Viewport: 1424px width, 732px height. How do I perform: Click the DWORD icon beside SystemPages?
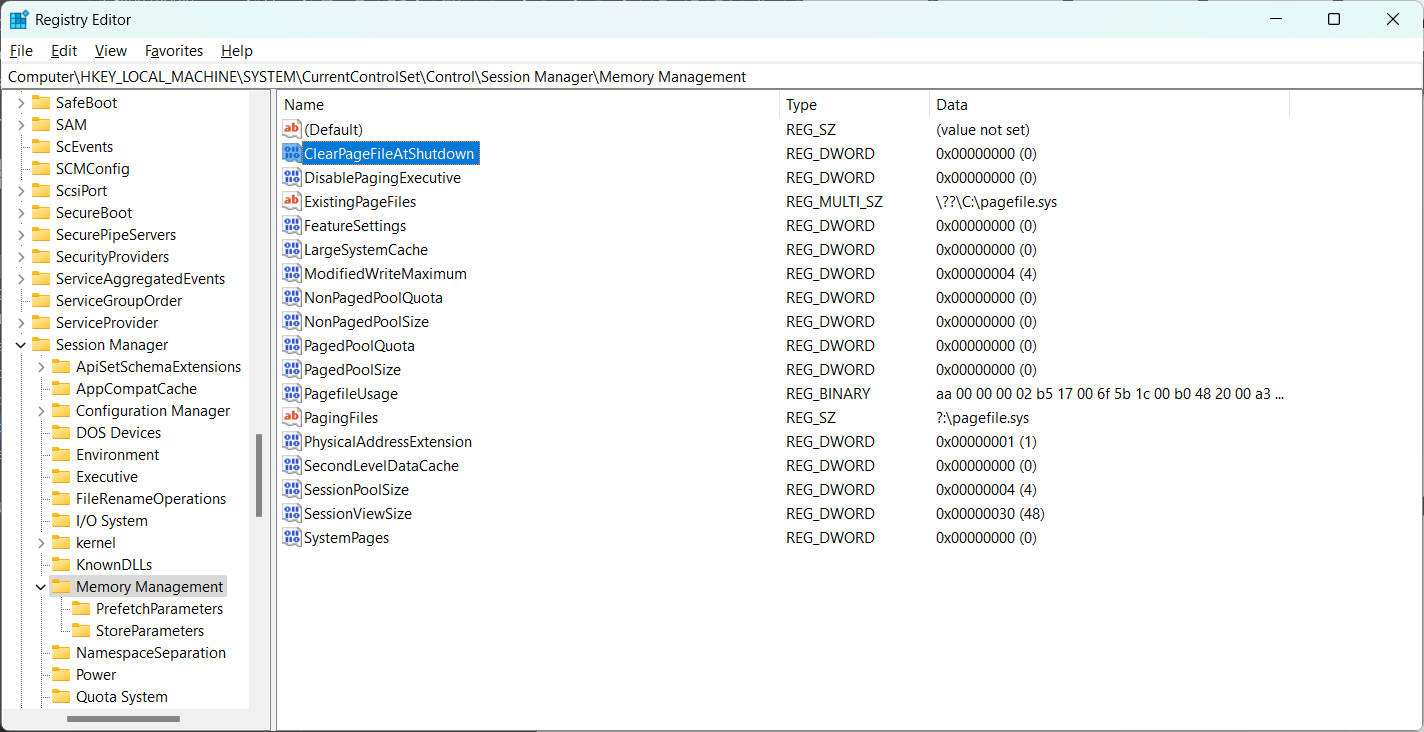tap(291, 538)
